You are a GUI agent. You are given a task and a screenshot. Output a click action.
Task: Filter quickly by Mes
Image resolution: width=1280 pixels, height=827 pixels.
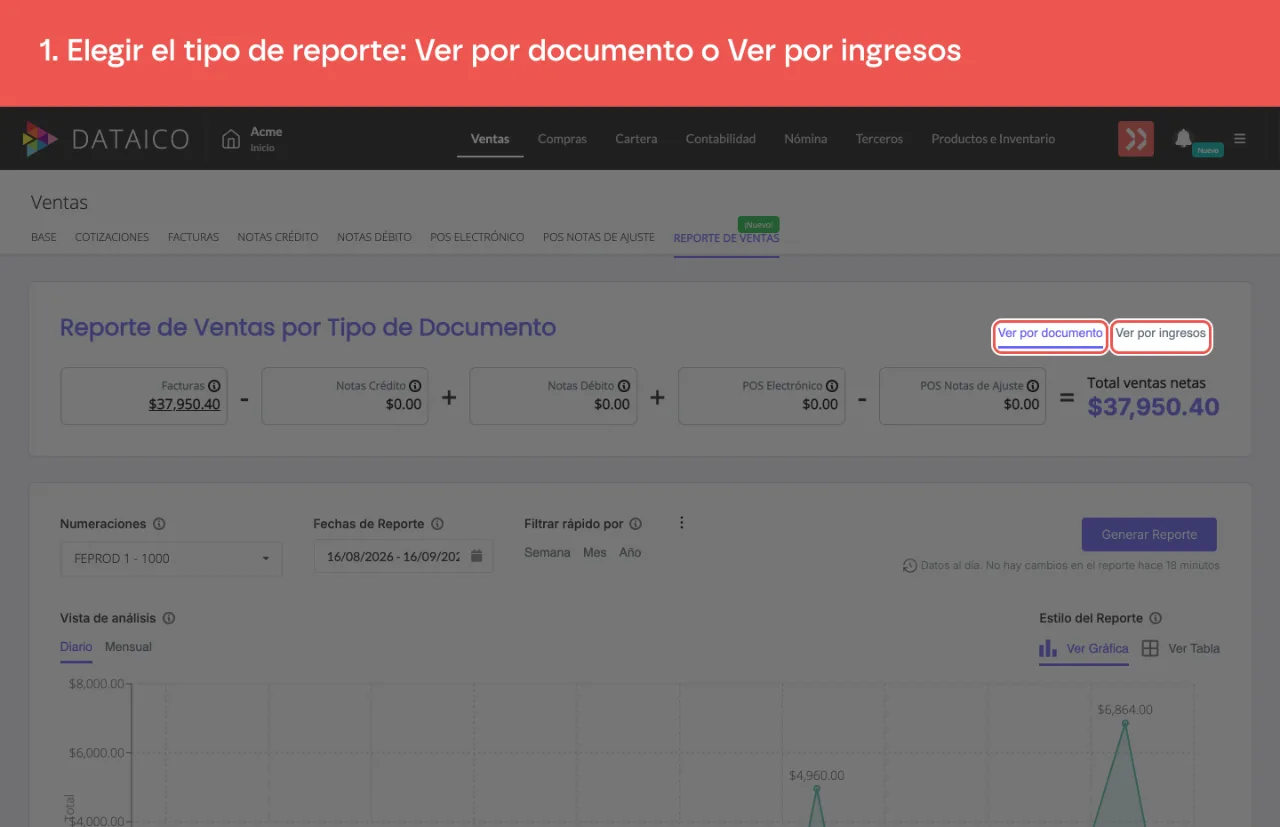[595, 553]
